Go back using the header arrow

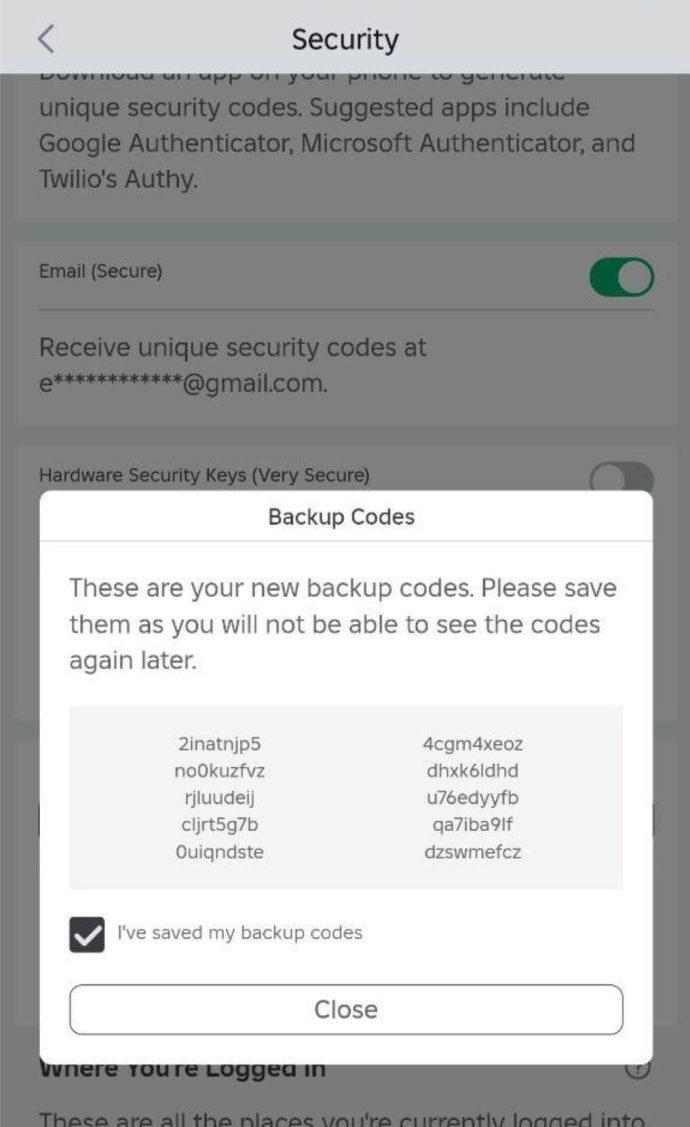tap(46, 39)
